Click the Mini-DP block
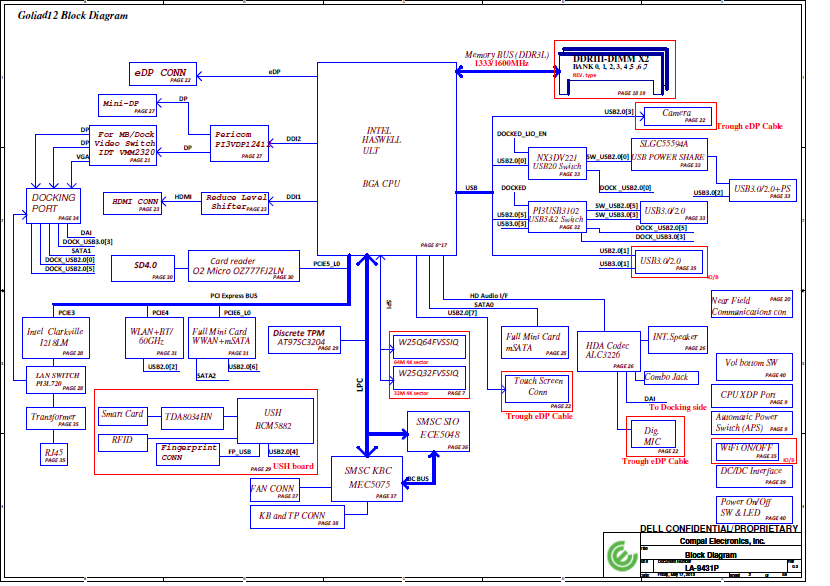Viewport: 830px width, 586px height. (128, 105)
